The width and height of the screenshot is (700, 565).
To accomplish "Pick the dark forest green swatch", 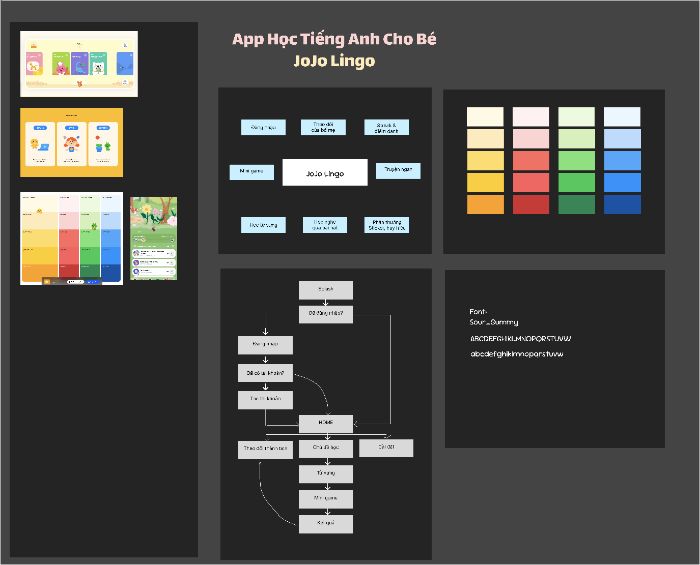I will pyautogui.click(x=576, y=204).
